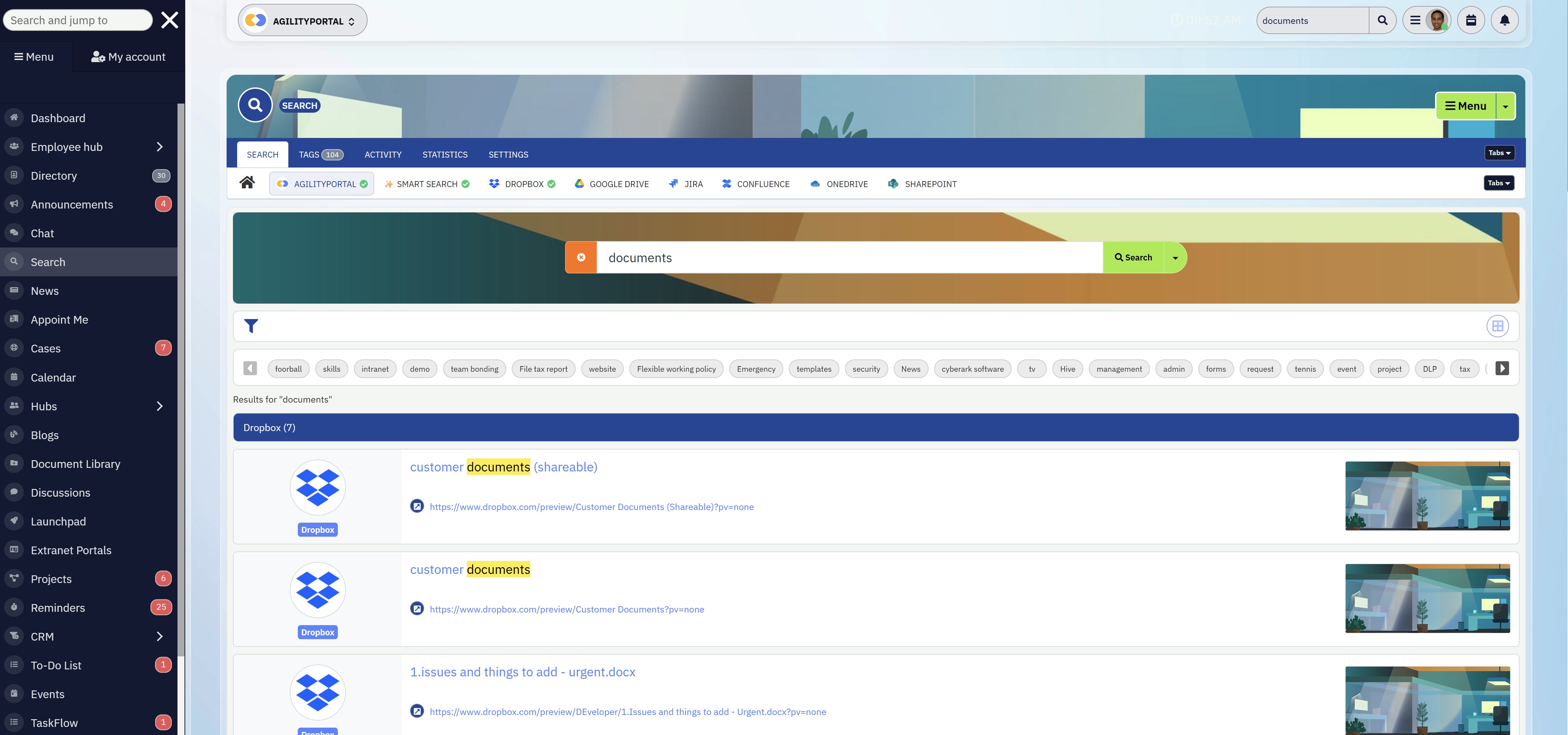Open the Search button dropdown arrow
Viewport: 1568px width, 735px height.
click(1175, 258)
